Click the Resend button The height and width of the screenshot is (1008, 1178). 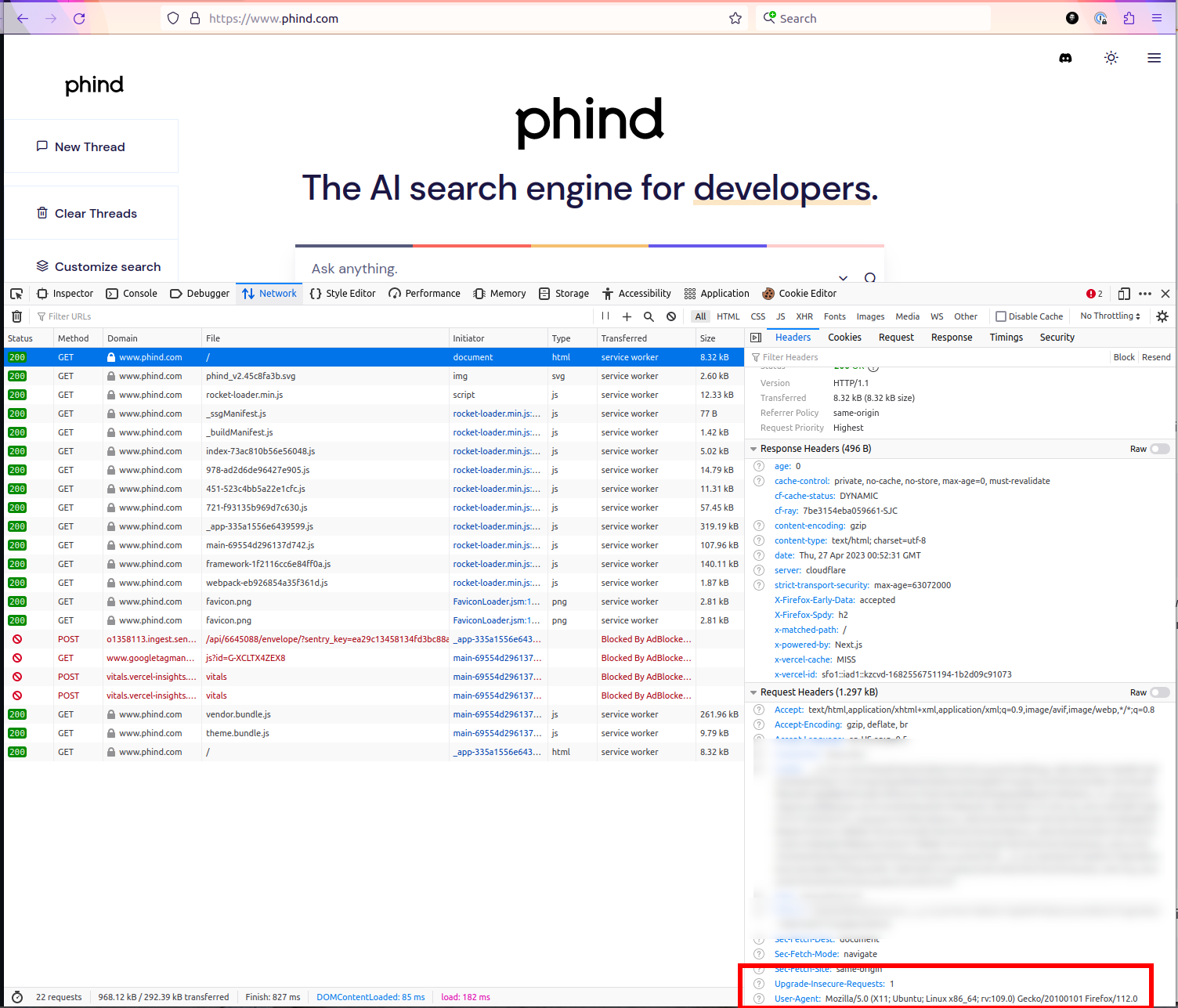tap(1156, 357)
